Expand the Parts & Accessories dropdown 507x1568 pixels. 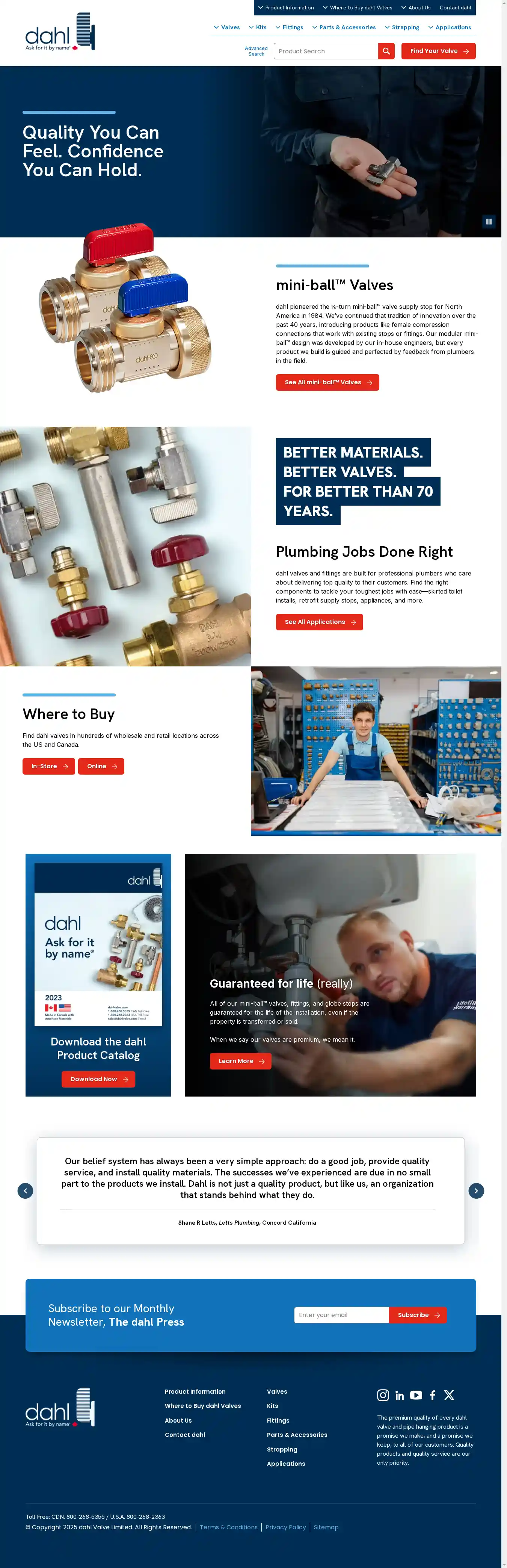point(344,27)
